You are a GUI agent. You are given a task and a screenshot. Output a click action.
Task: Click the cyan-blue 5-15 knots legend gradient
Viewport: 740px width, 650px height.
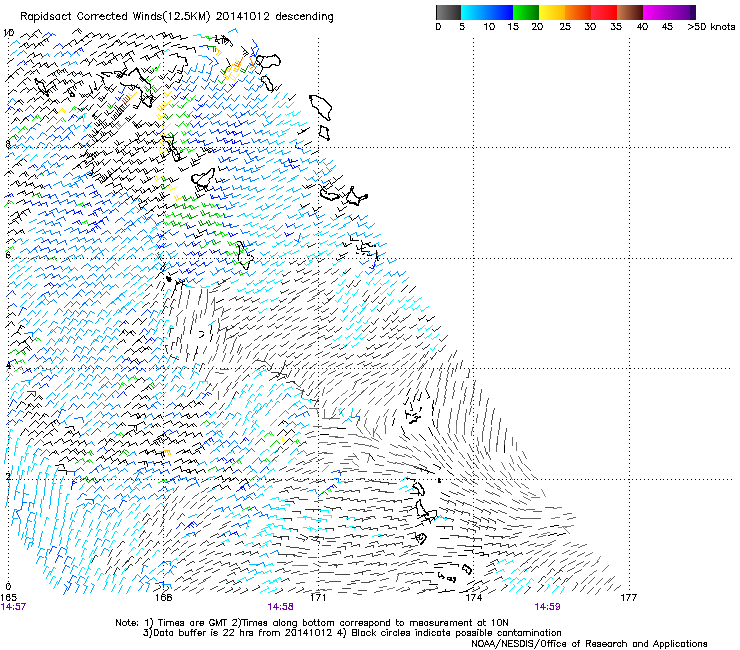click(487, 12)
